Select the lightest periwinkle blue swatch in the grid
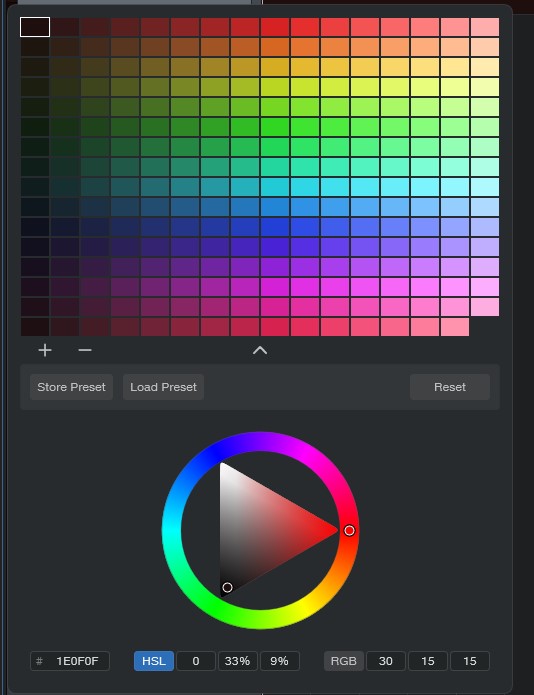The width and height of the screenshot is (534, 695). [485, 226]
